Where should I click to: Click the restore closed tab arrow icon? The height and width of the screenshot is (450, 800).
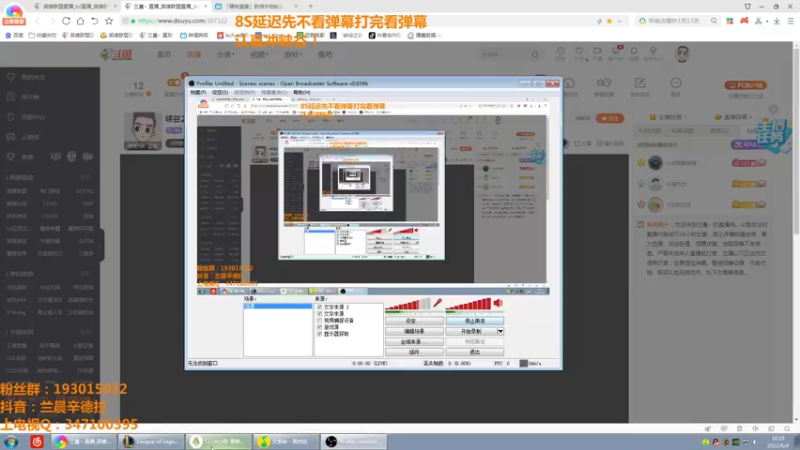click(x=94, y=21)
